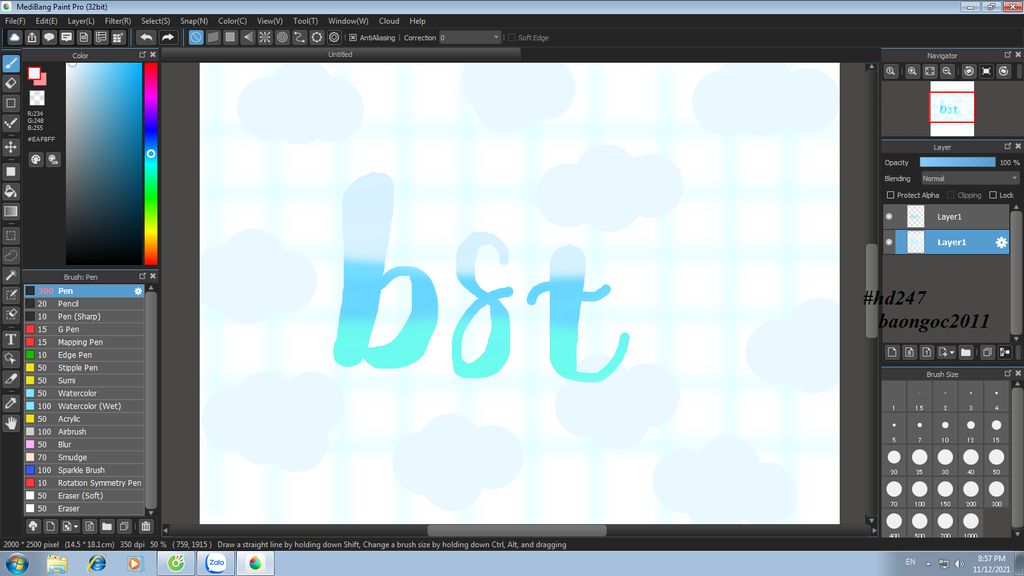
Task: Delete brush using trash icon
Action: point(146,526)
